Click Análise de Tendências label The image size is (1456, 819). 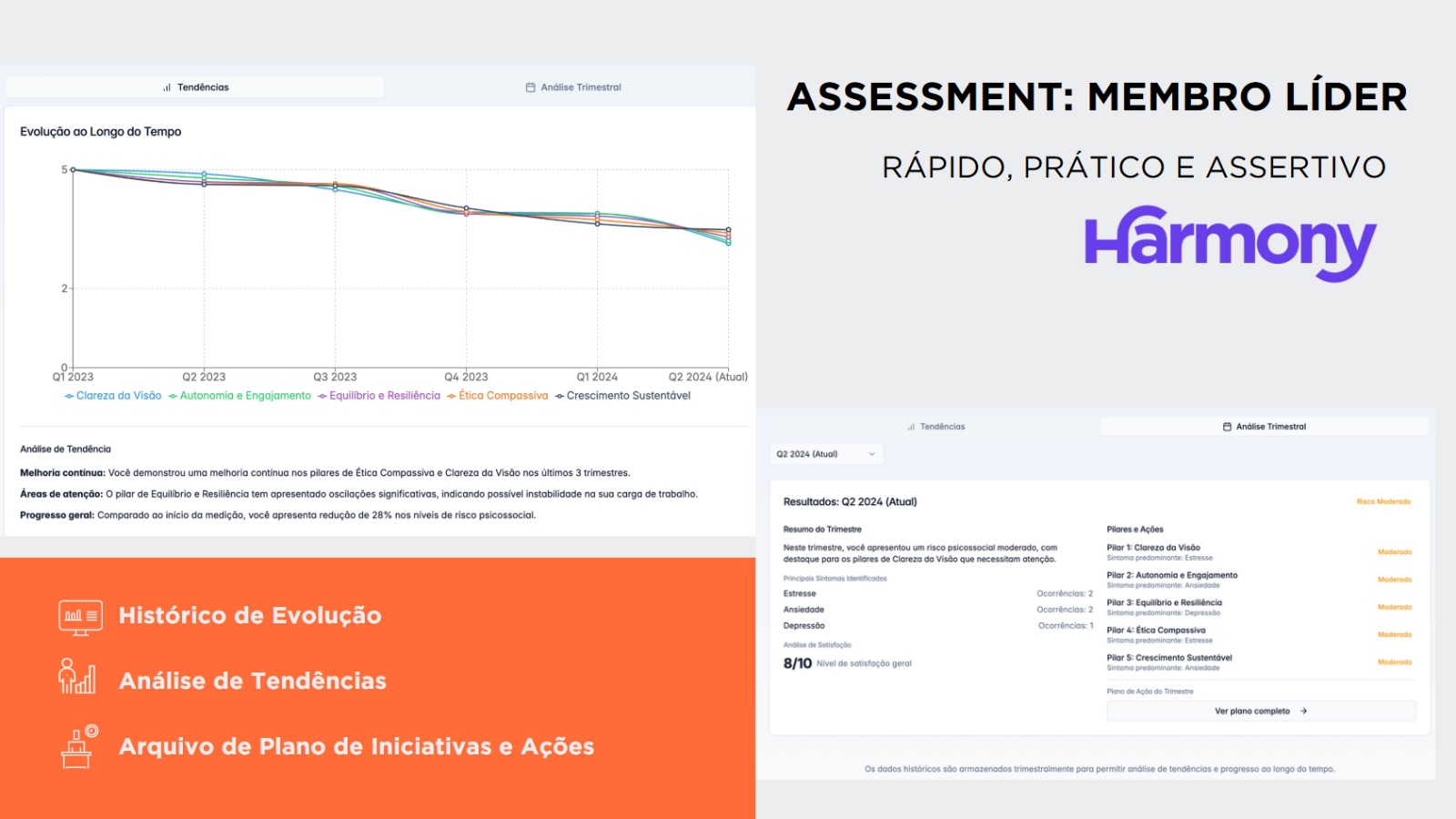pos(253,681)
